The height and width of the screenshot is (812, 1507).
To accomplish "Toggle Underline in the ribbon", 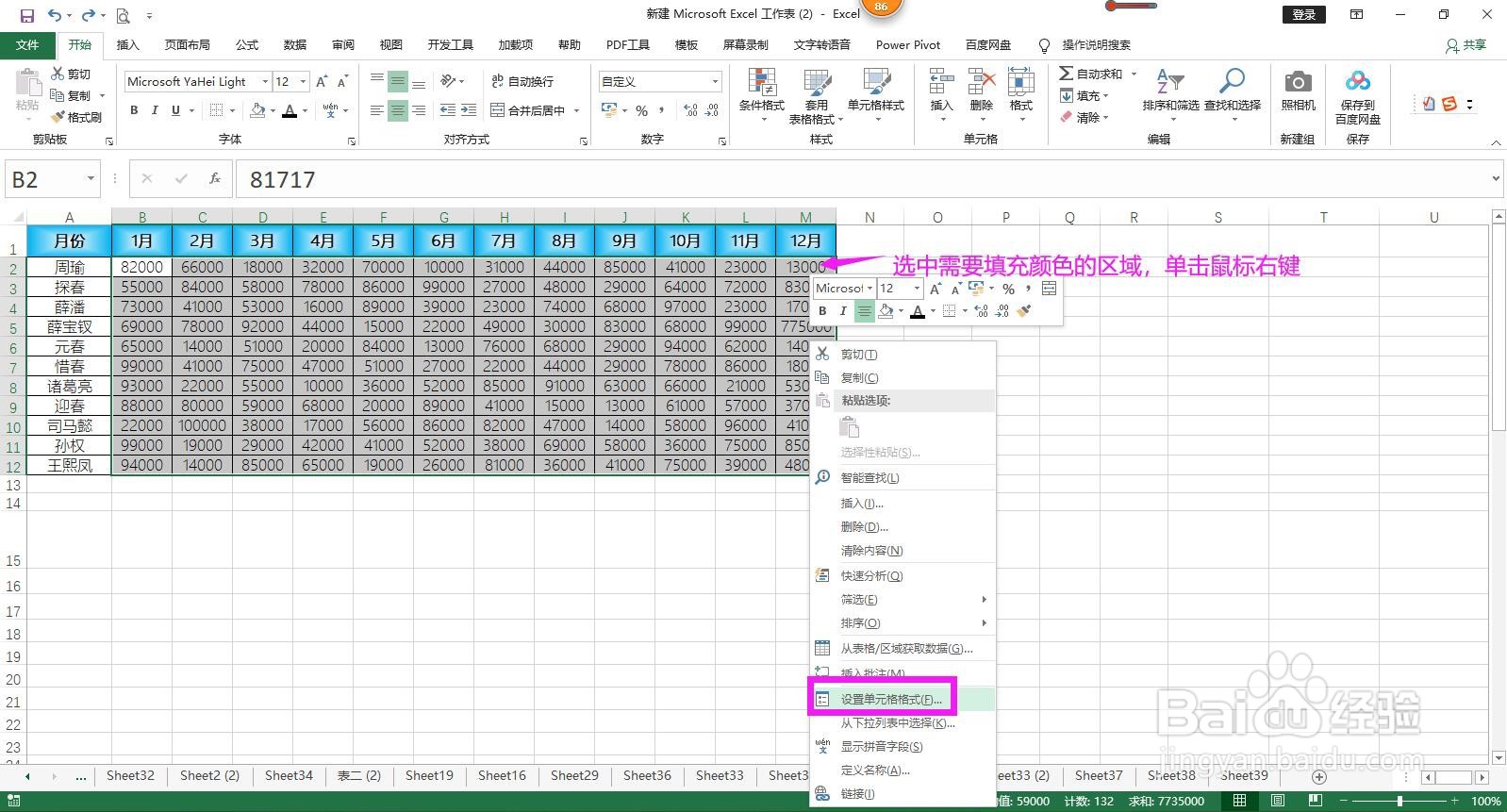I will click(175, 110).
